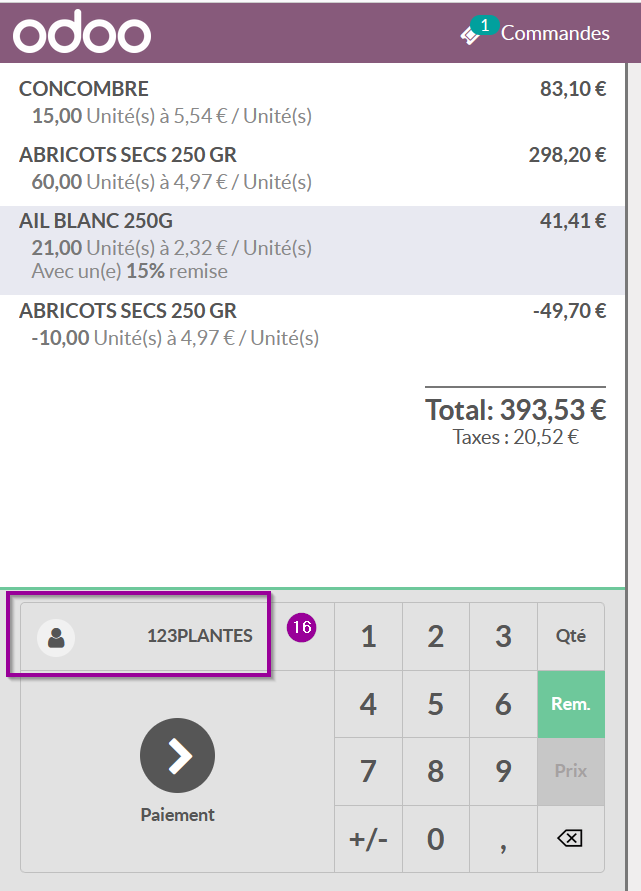Viewport: 641px width, 891px height.
Task: Select the Prix mode button
Action: (571, 771)
